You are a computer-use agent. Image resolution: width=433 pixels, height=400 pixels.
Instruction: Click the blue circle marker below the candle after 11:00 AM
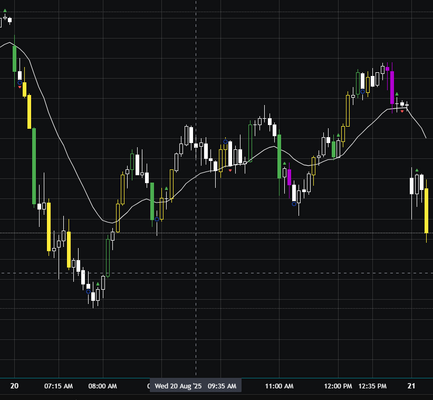294,204
